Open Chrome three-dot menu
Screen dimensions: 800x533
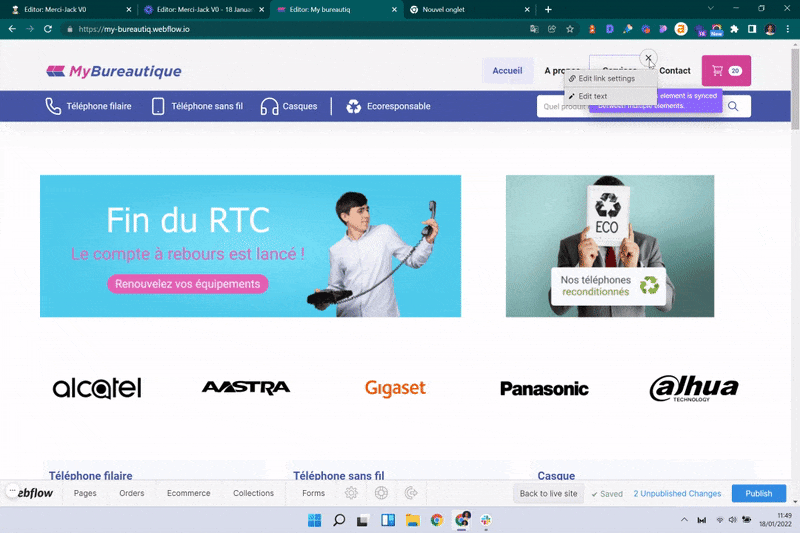[x=788, y=29]
